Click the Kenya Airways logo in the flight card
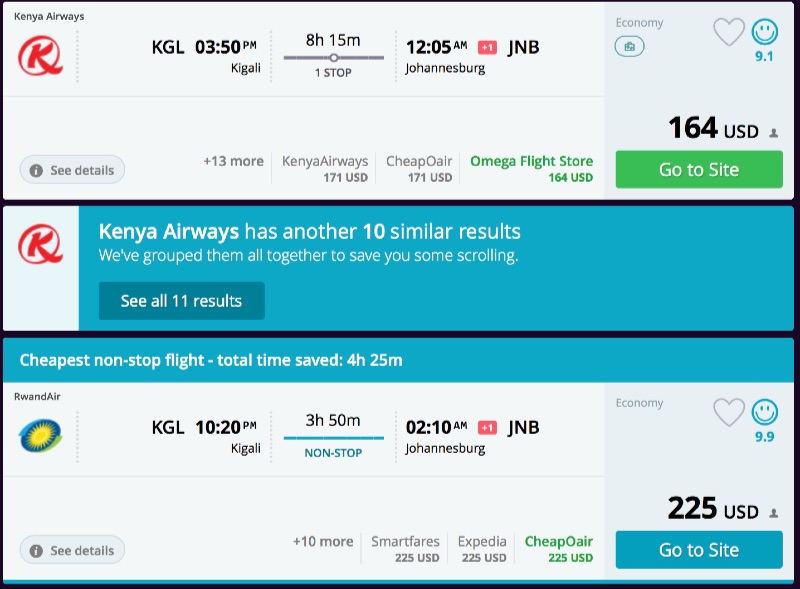This screenshot has height=589, width=800. pos(40,56)
